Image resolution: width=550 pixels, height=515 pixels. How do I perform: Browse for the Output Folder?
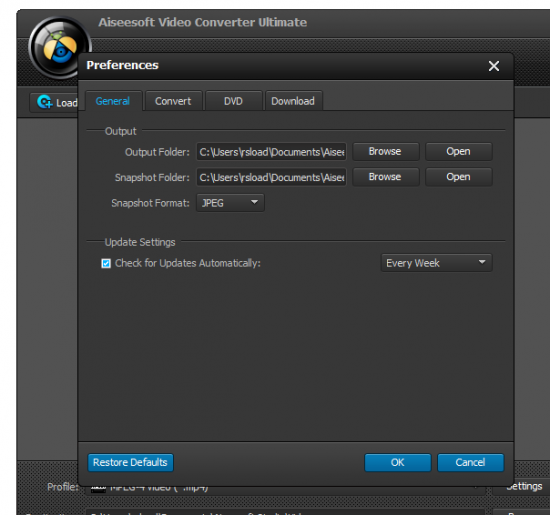(385, 151)
